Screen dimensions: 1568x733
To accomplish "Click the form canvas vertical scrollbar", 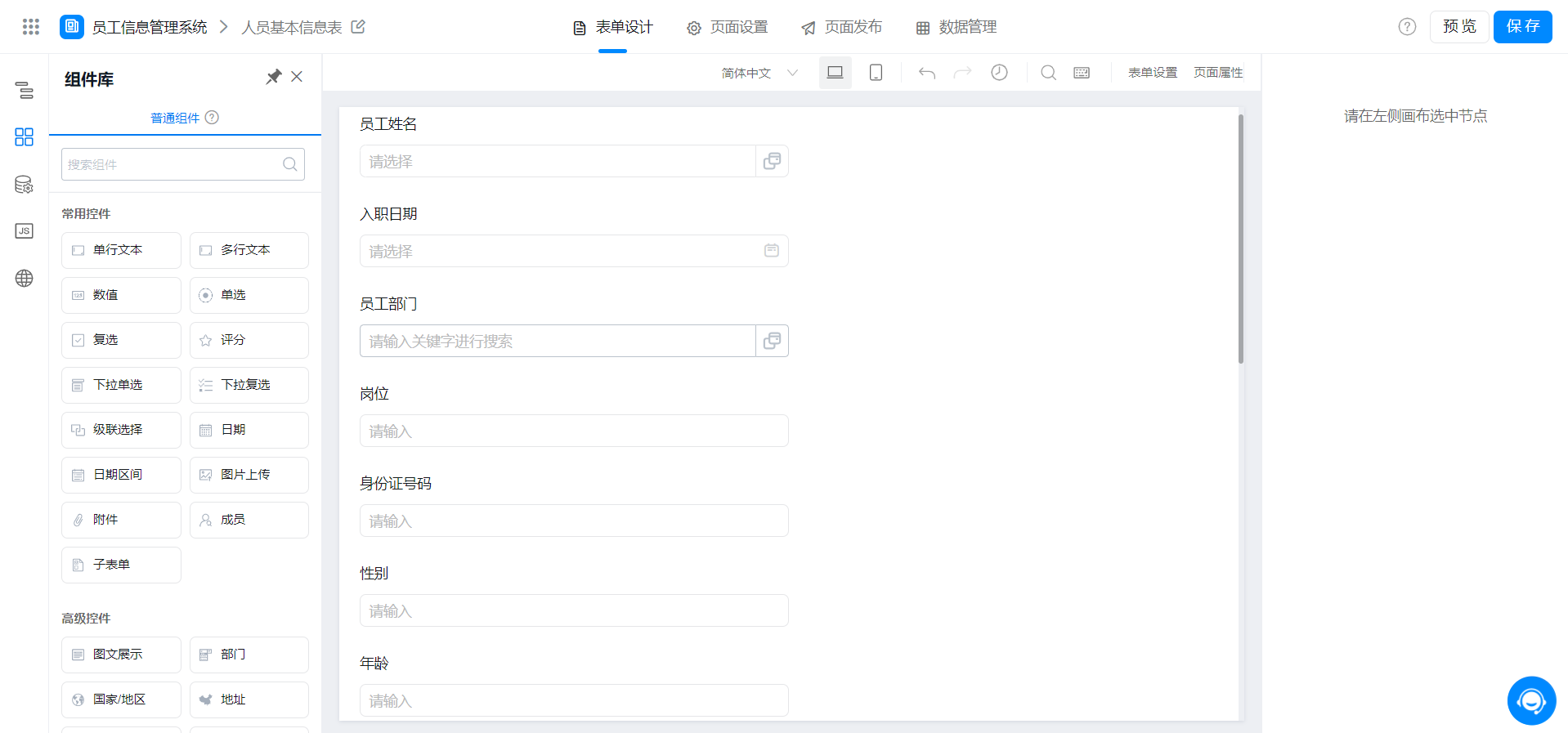I will click(1240, 239).
